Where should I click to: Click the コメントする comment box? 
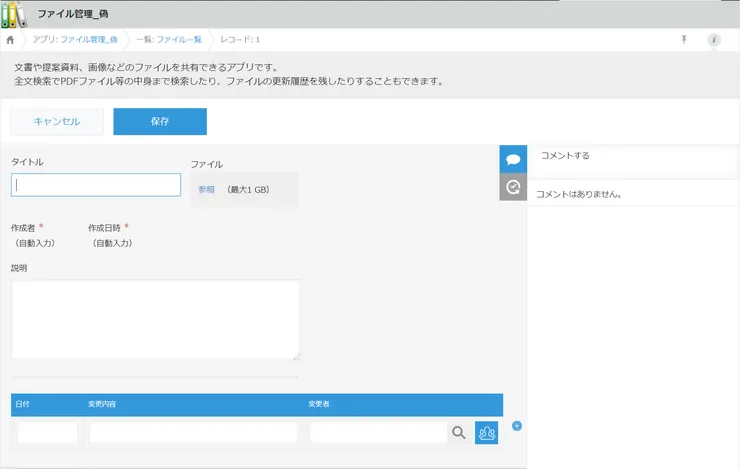pos(632,157)
